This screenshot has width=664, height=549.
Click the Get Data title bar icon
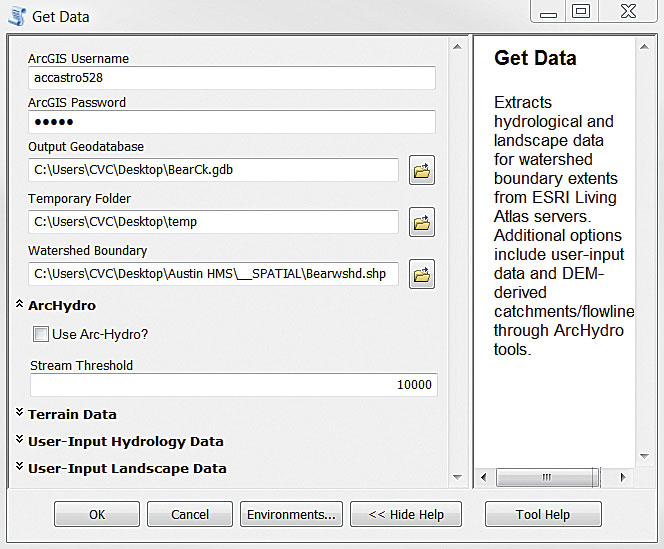pos(16,16)
